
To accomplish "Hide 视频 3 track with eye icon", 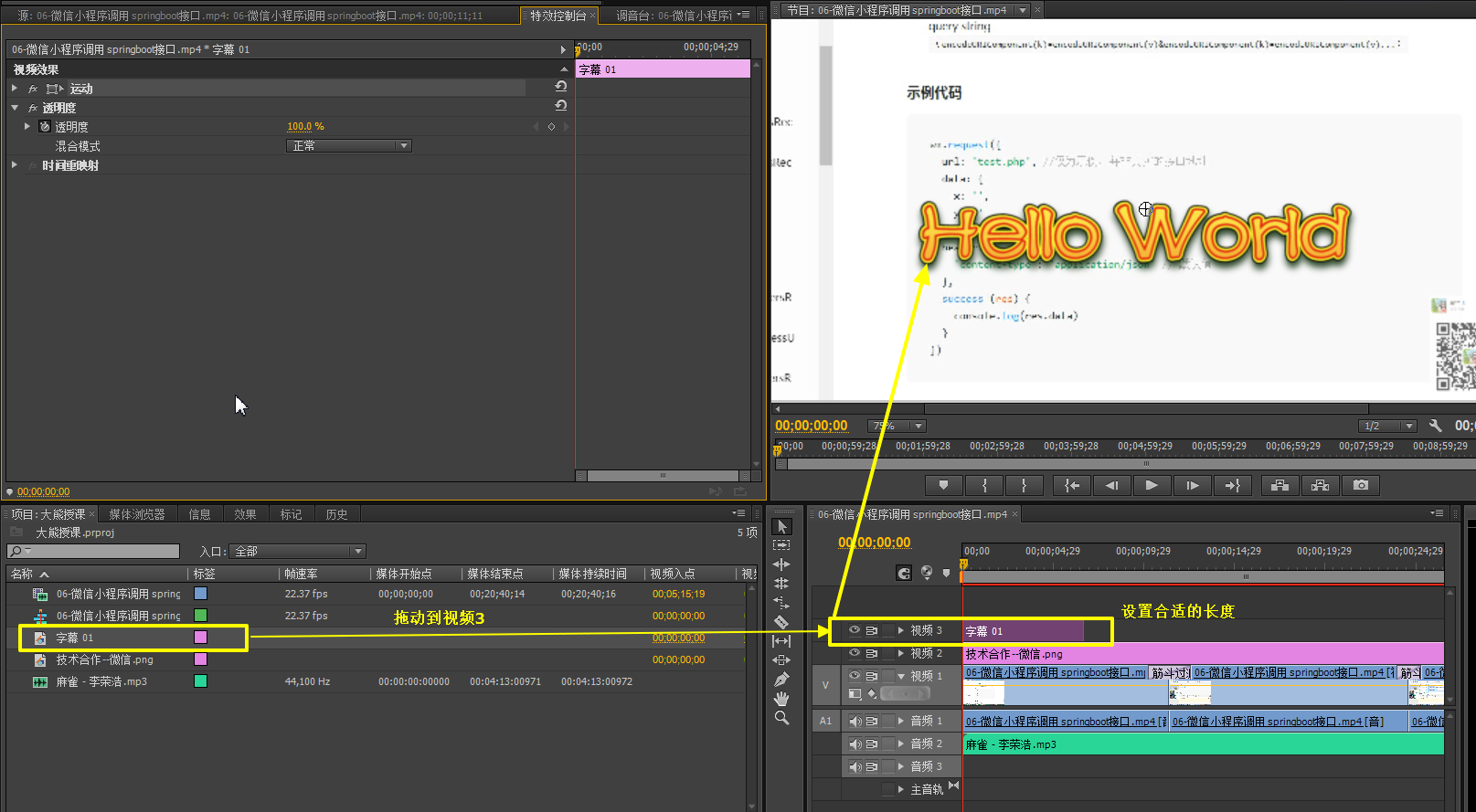I will tap(855, 630).
